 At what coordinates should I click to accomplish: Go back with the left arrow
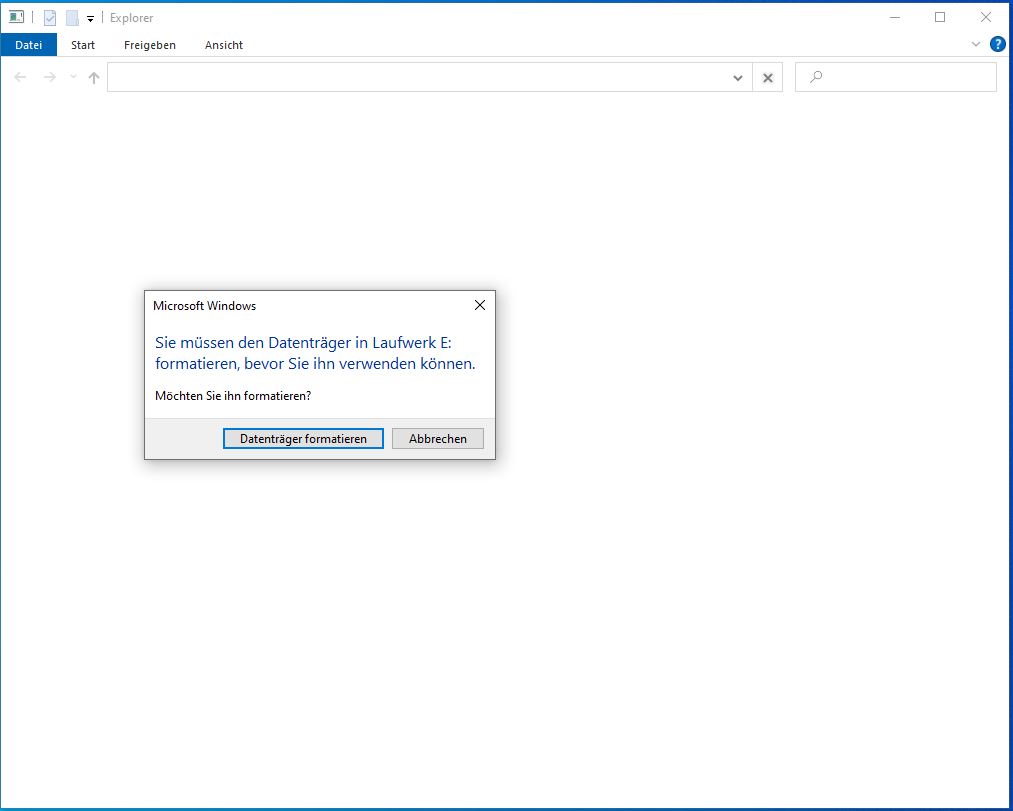click(20, 78)
